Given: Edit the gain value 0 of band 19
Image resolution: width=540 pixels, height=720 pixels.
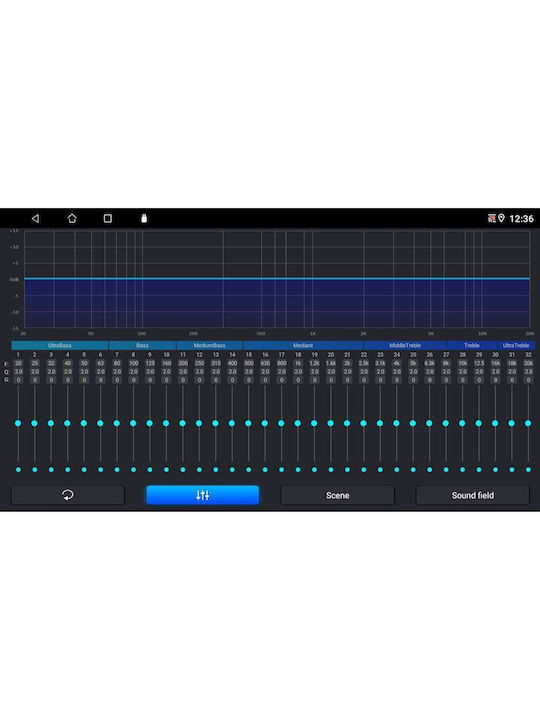Looking at the screenshot, I should pos(315,380).
